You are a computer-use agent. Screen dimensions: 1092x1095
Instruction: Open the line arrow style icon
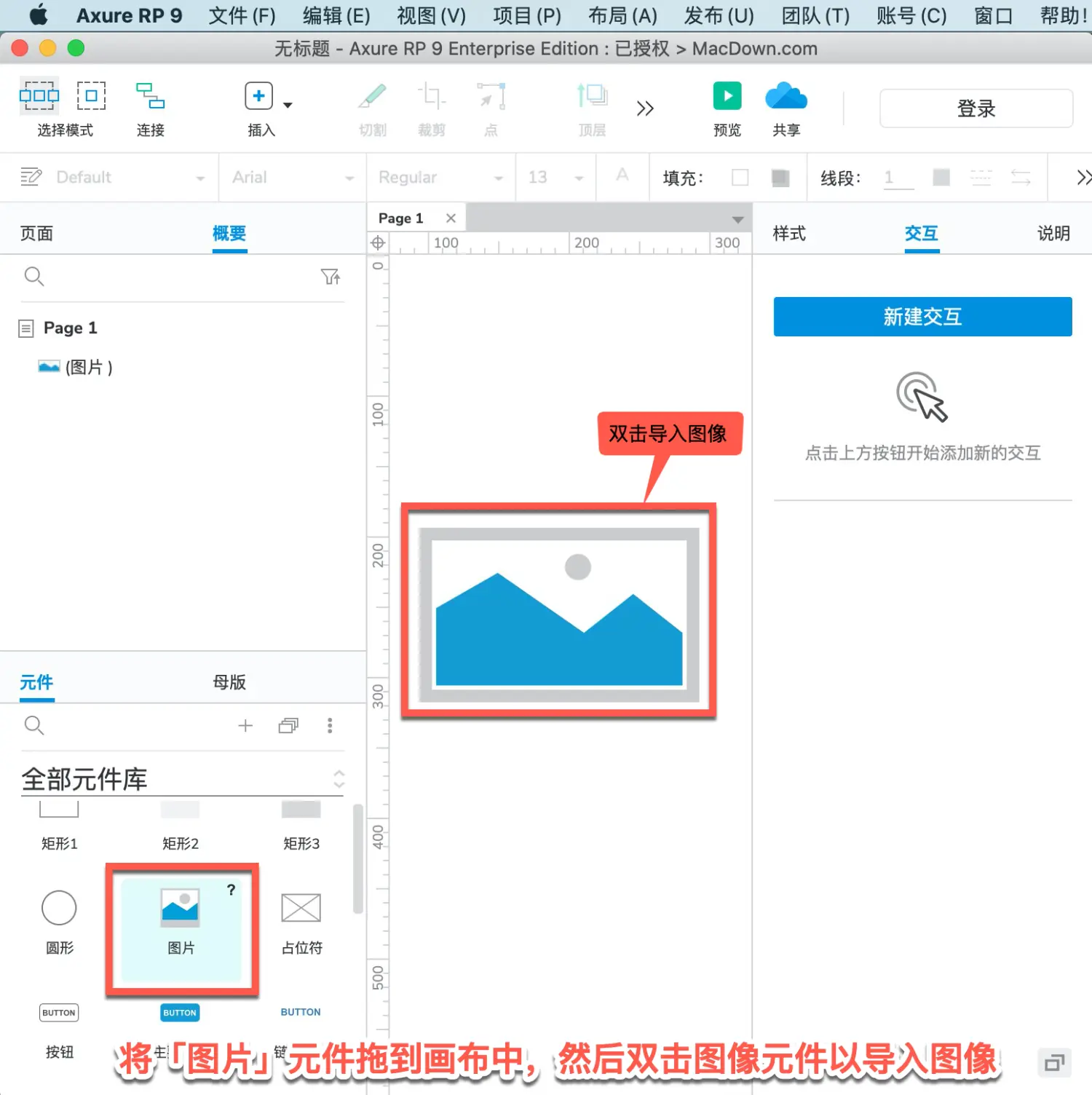click(1021, 177)
